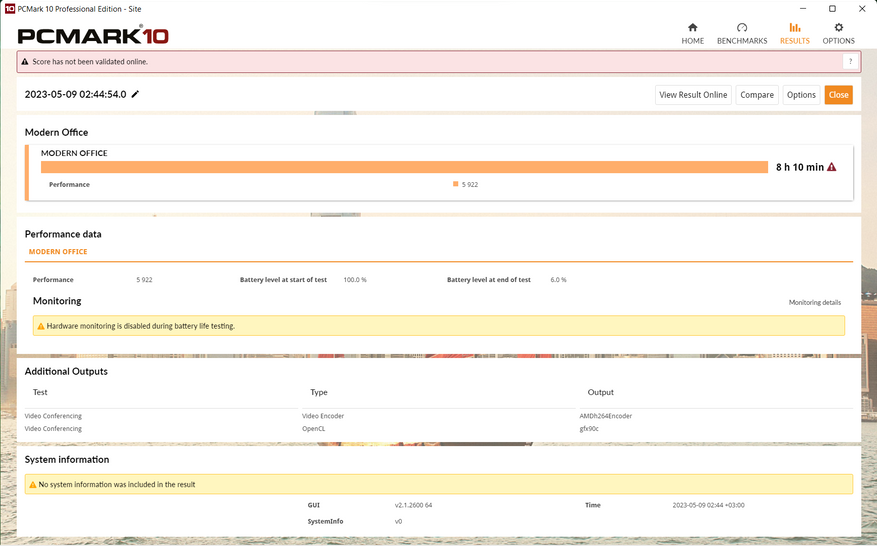
Task: Click the warning triangle in validation banner
Action: [25, 62]
